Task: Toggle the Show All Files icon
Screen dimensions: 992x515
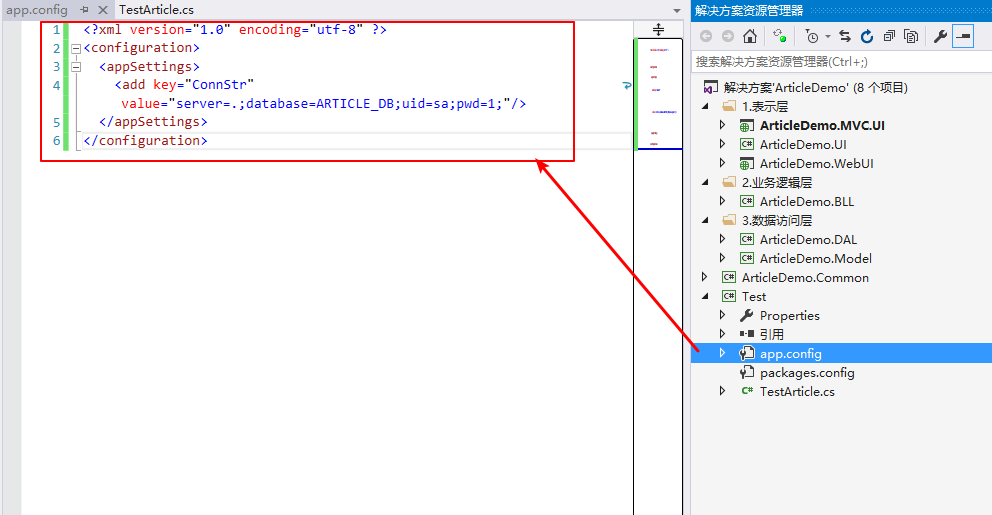Action: (x=911, y=36)
